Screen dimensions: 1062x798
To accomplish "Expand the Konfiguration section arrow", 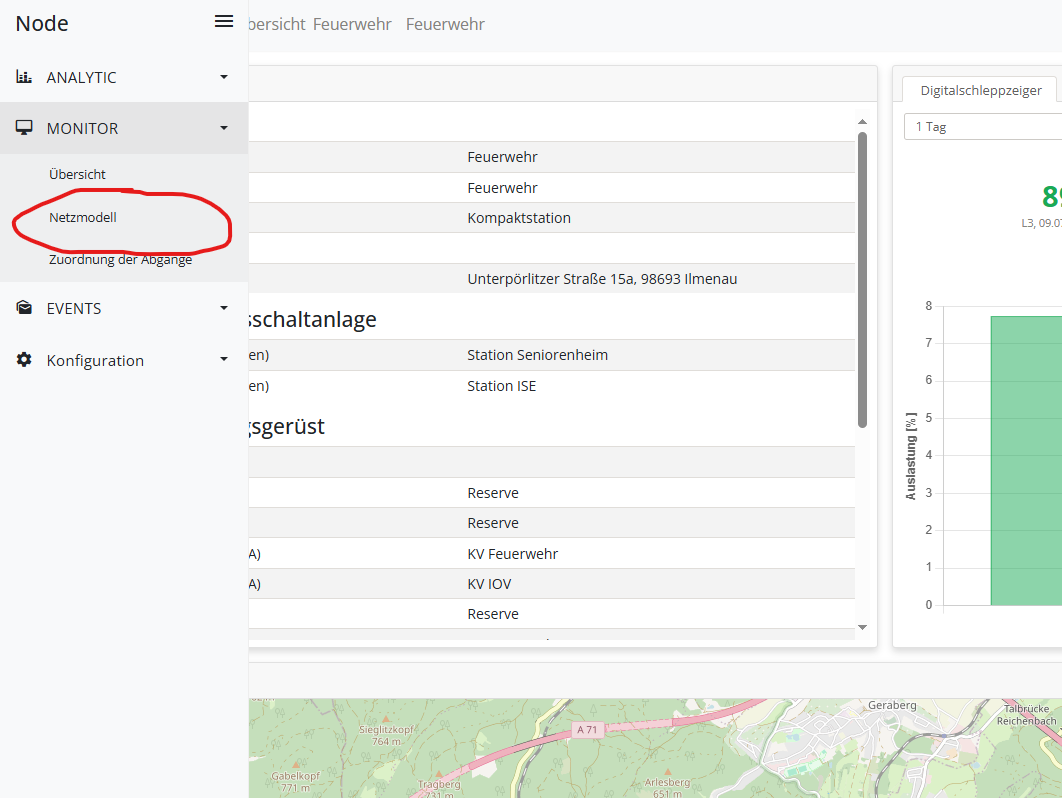I will click(224, 360).
